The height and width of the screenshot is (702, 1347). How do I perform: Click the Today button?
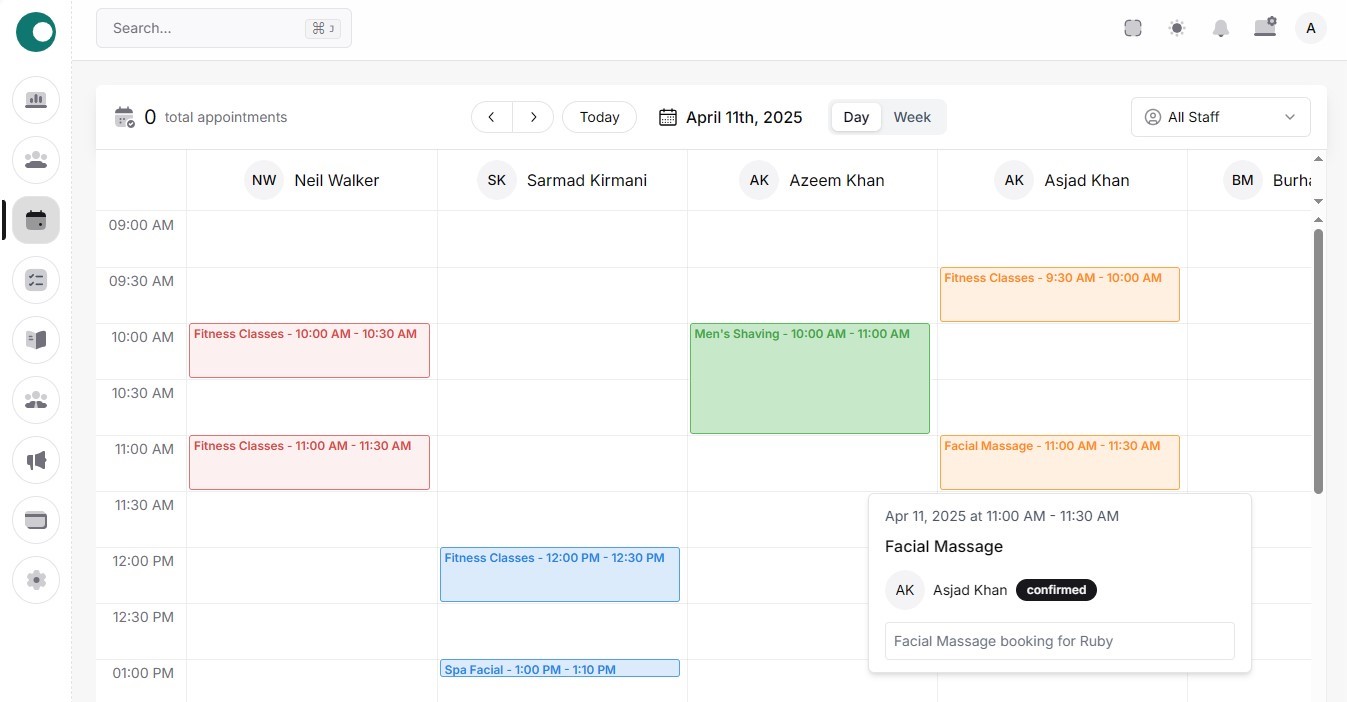tap(599, 117)
